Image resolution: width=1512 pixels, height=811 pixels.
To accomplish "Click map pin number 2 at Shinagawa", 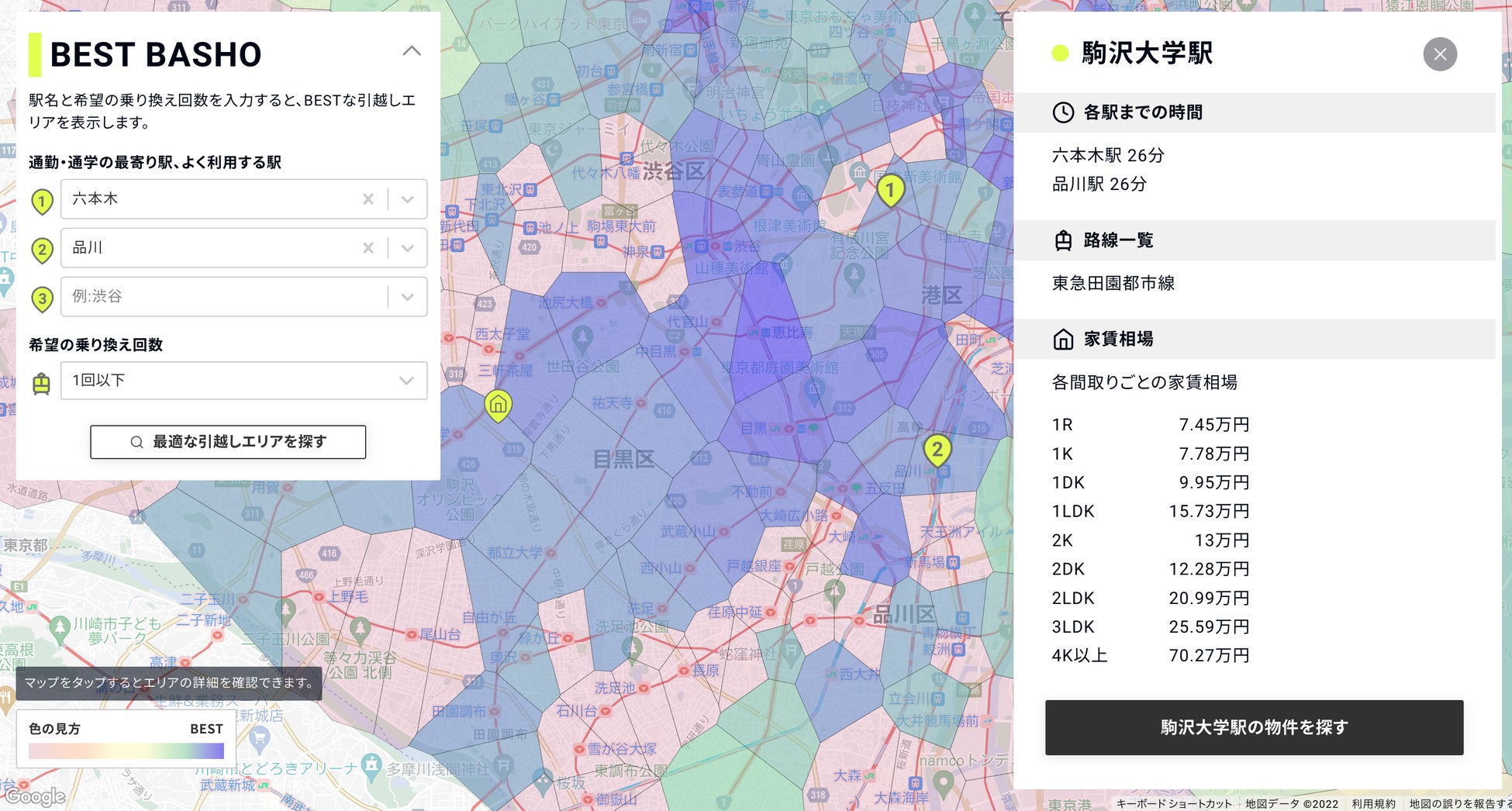I will pyautogui.click(x=937, y=450).
